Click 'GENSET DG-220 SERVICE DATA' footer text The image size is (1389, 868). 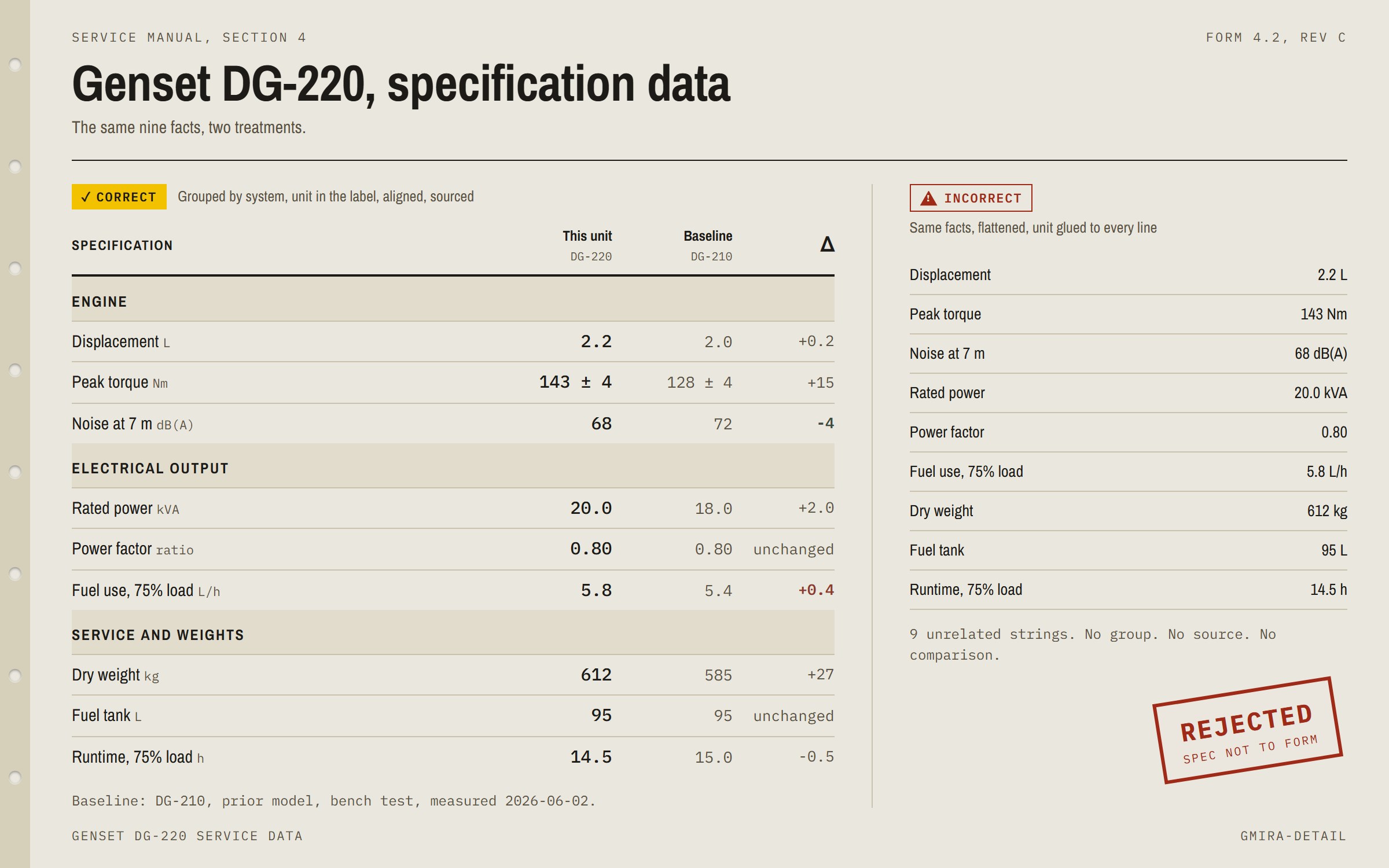coord(187,836)
